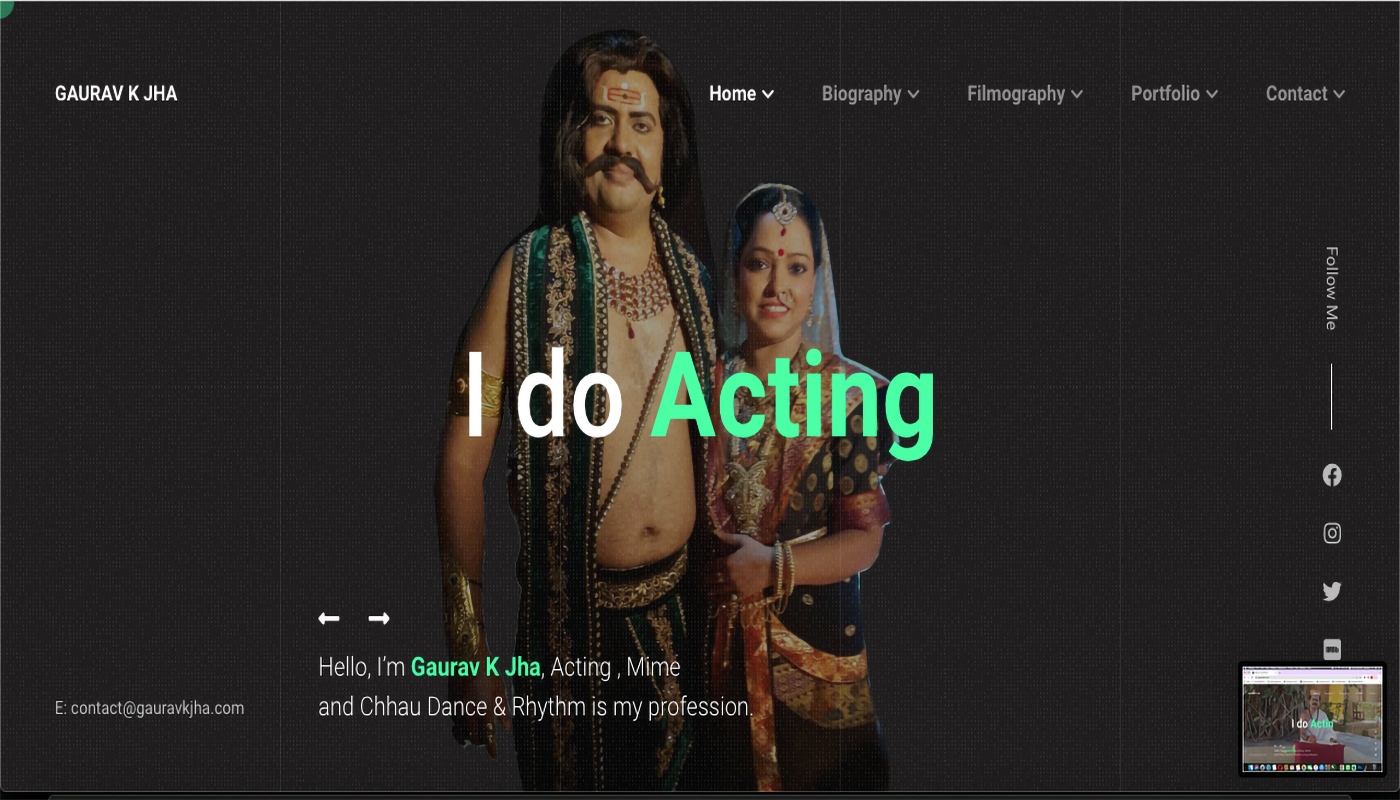The height and width of the screenshot is (800, 1400).
Task: Select the Home menu item
Action: pos(732,93)
